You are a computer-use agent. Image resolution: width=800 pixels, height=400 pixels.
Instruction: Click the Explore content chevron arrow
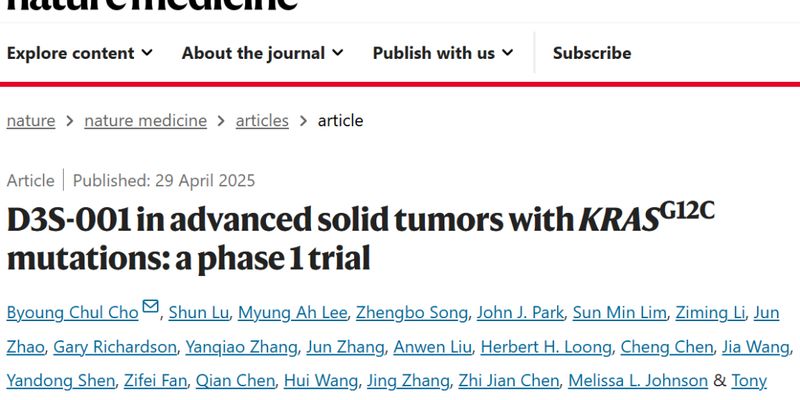[x=147, y=53]
